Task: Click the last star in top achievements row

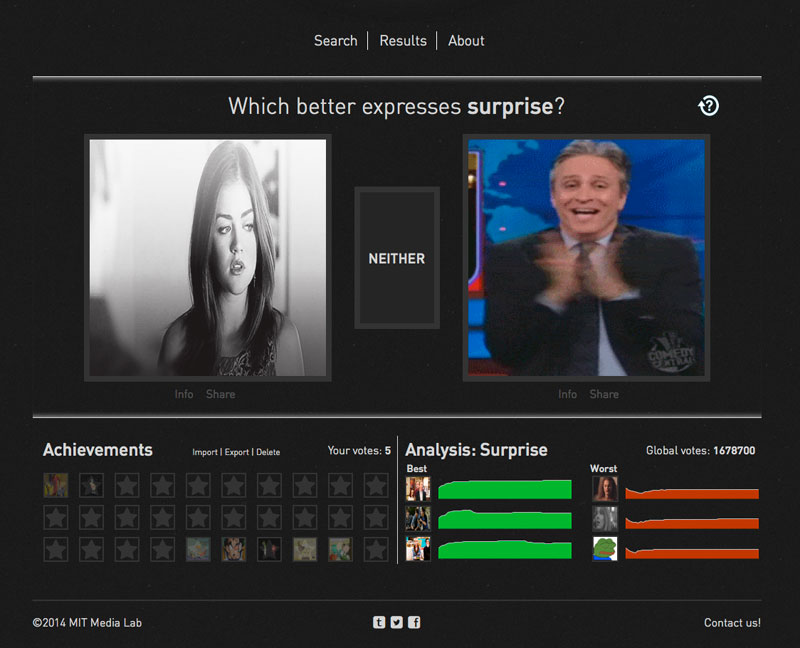Action: [376, 485]
